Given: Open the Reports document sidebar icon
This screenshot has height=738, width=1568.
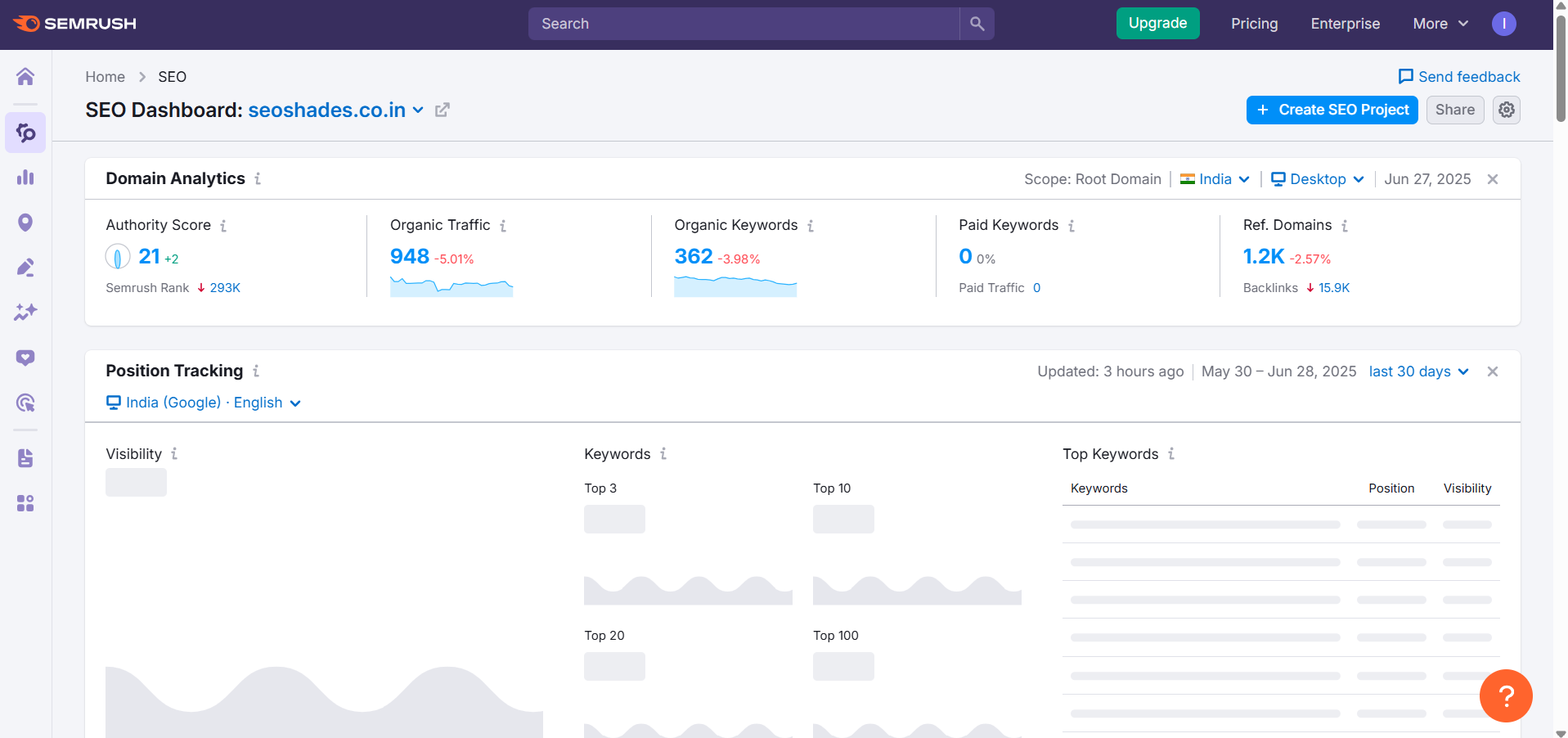Looking at the screenshot, I should pyautogui.click(x=25, y=458).
